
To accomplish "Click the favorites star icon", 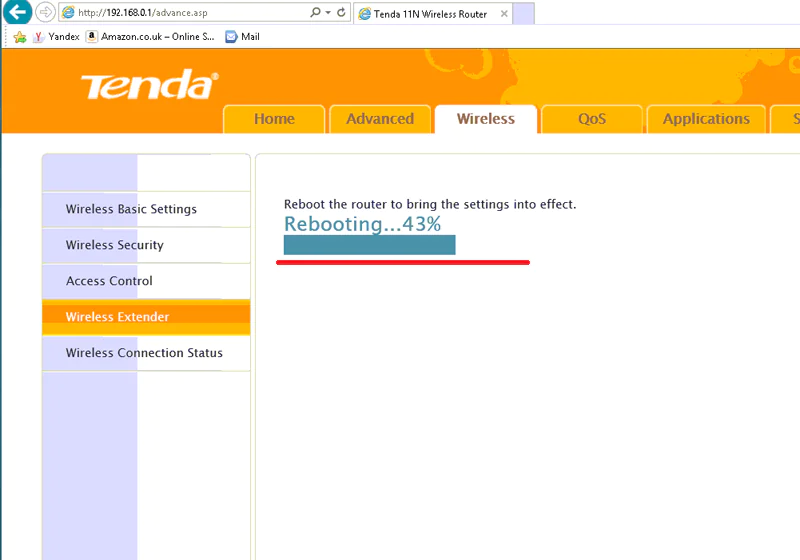I will pos(20,37).
